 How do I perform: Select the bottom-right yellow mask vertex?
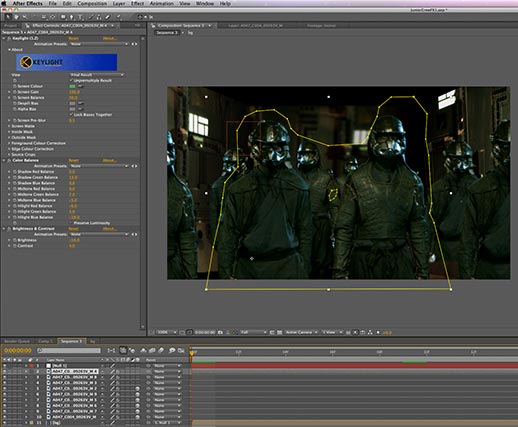(451, 289)
